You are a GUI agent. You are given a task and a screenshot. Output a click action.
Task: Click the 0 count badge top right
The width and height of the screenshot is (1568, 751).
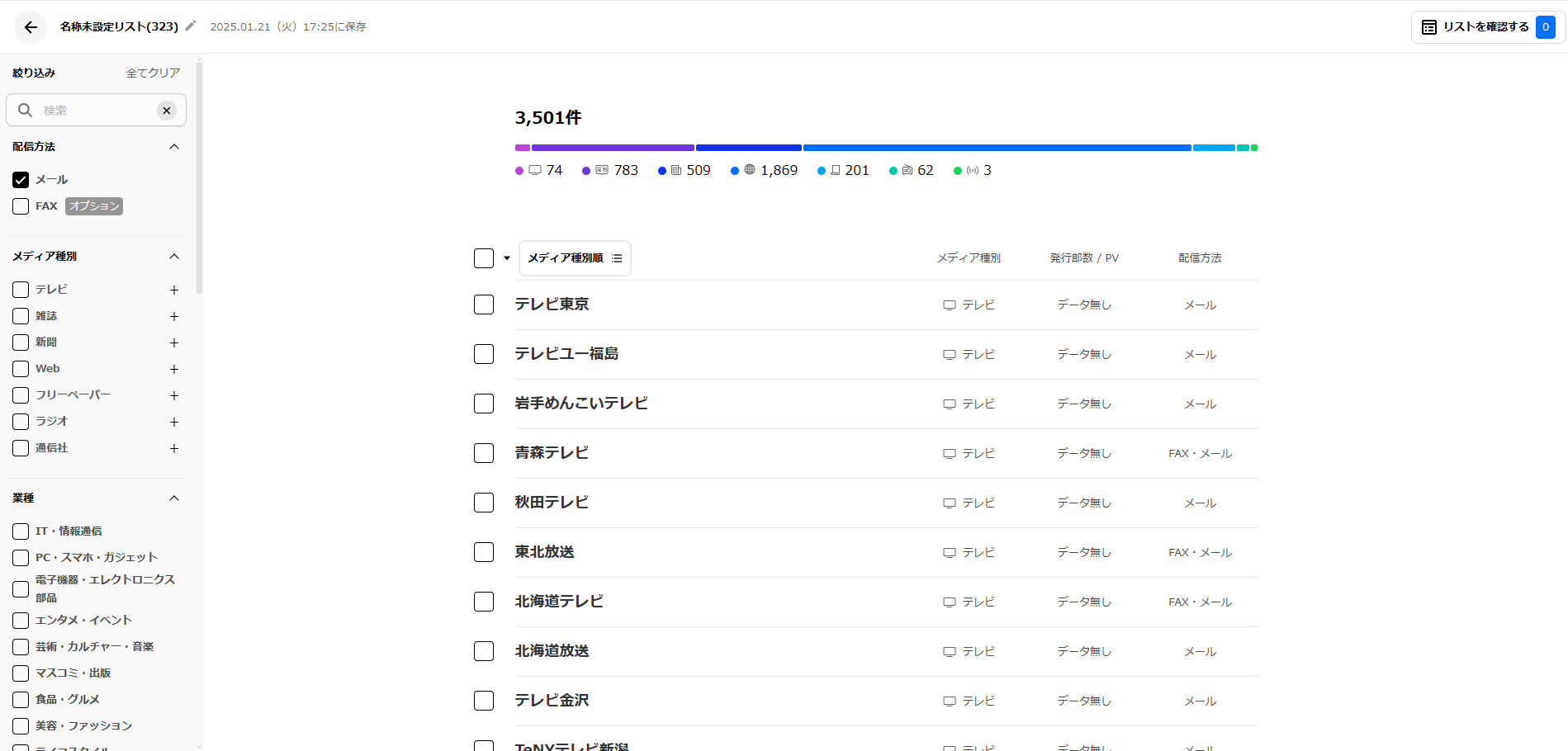click(x=1546, y=27)
